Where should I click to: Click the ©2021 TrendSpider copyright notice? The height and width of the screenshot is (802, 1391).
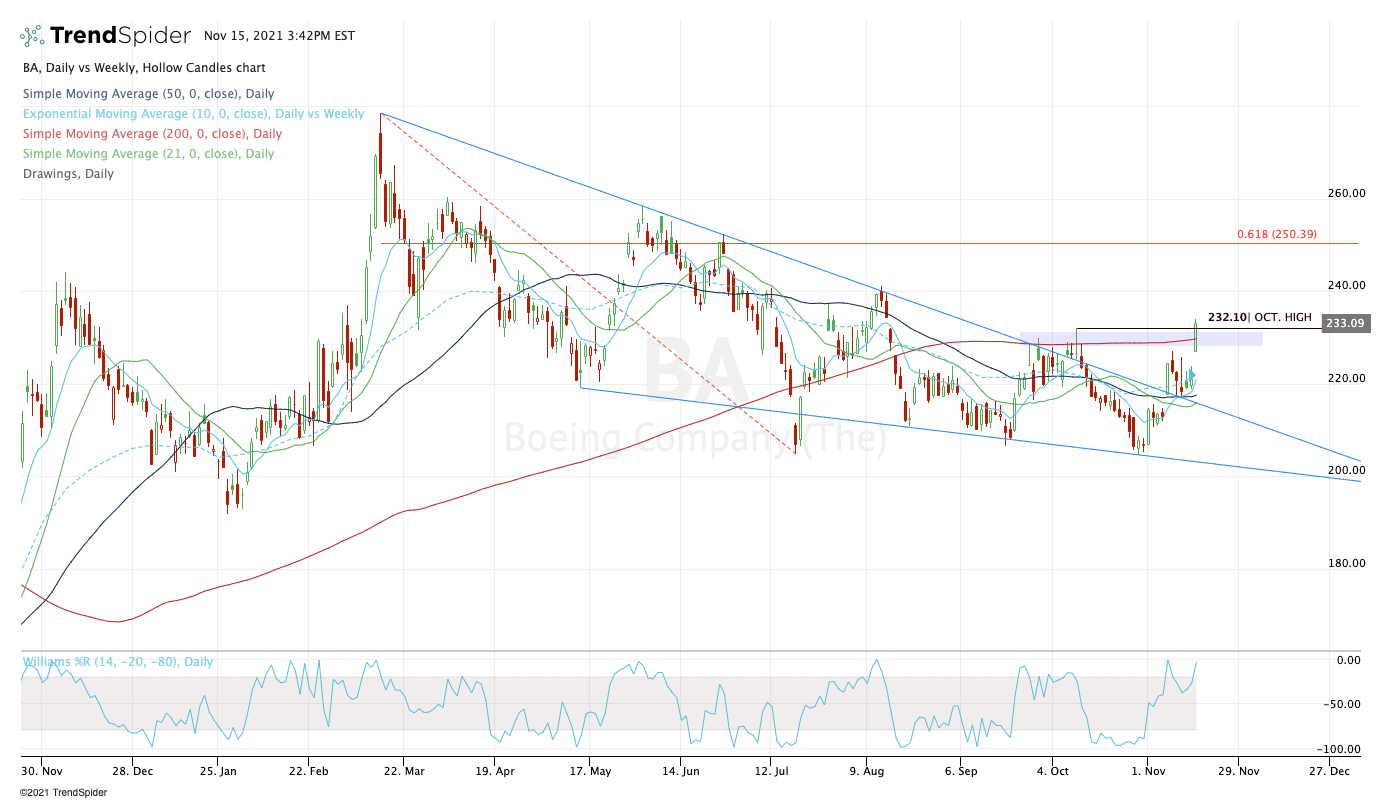[x=63, y=793]
